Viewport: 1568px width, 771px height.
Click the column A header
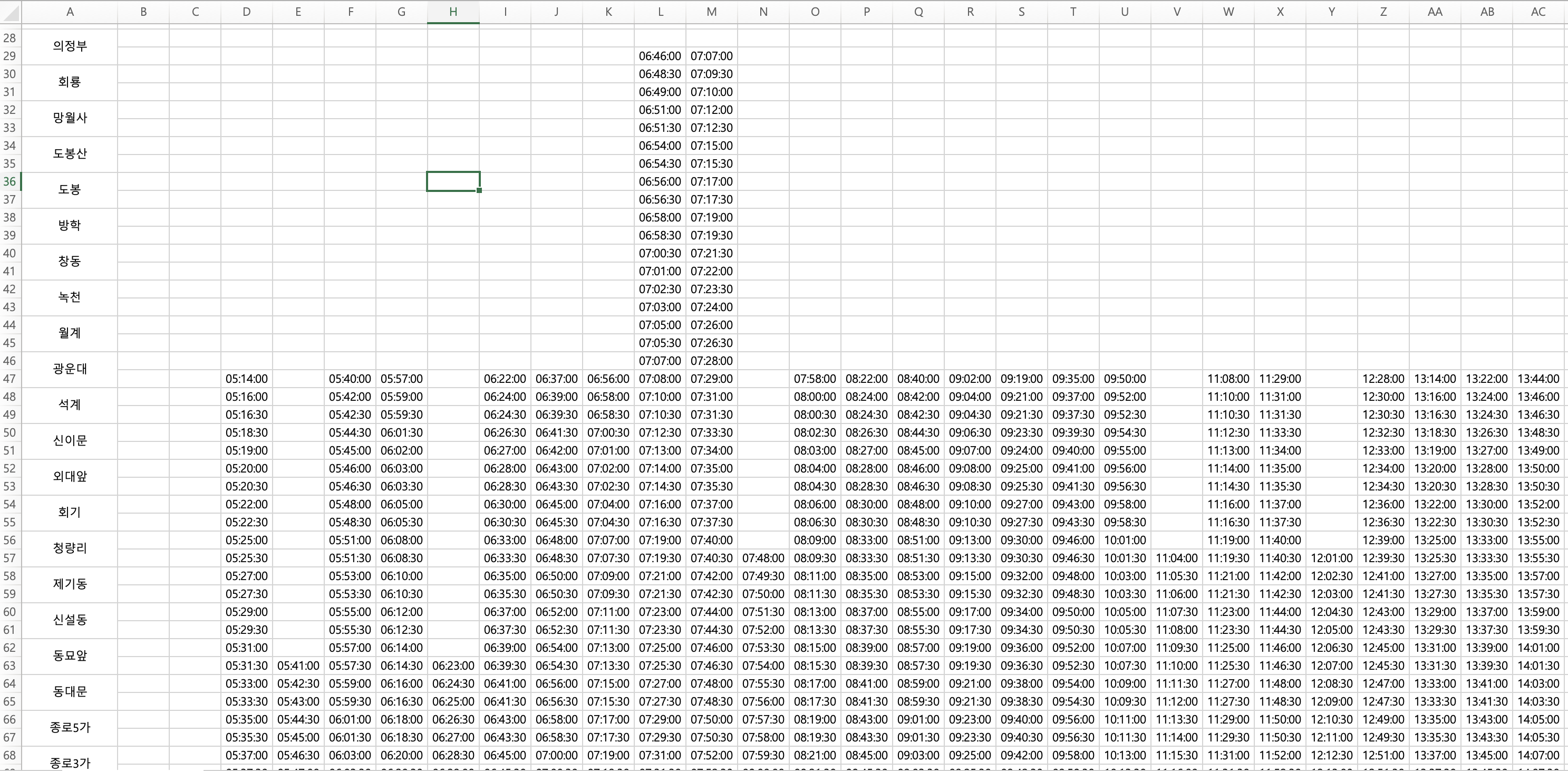pos(70,12)
